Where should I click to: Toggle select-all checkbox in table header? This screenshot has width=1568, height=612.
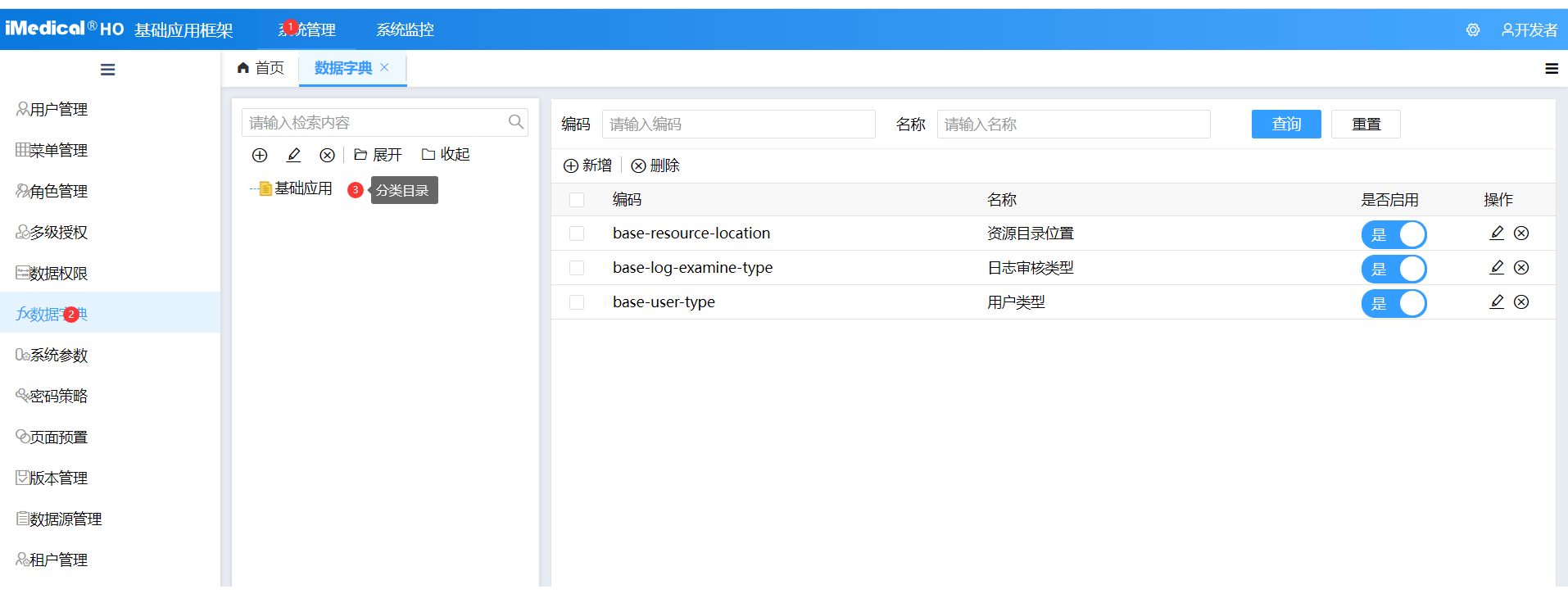[x=577, y=200]
